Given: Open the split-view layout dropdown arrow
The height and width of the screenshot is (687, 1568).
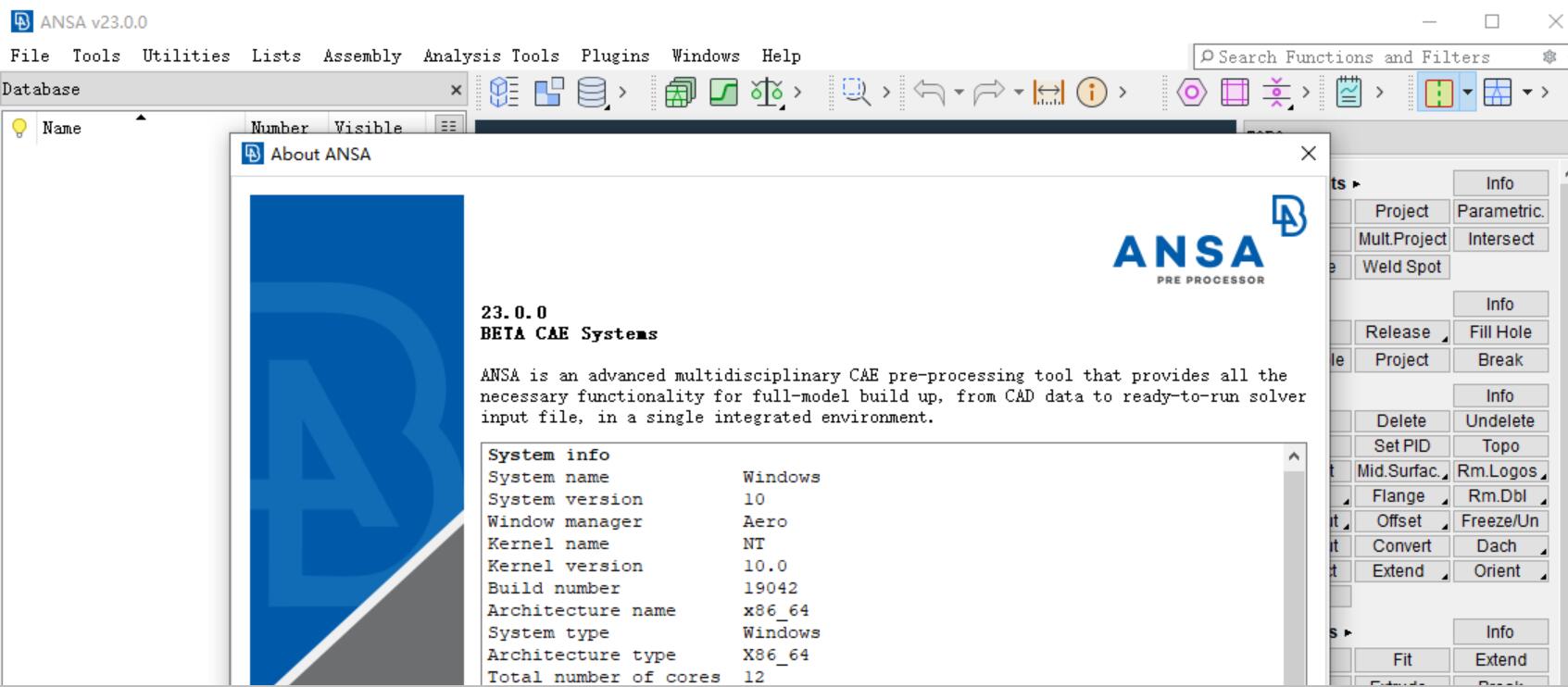Looking at the screenshot, I should point(1467,92).
